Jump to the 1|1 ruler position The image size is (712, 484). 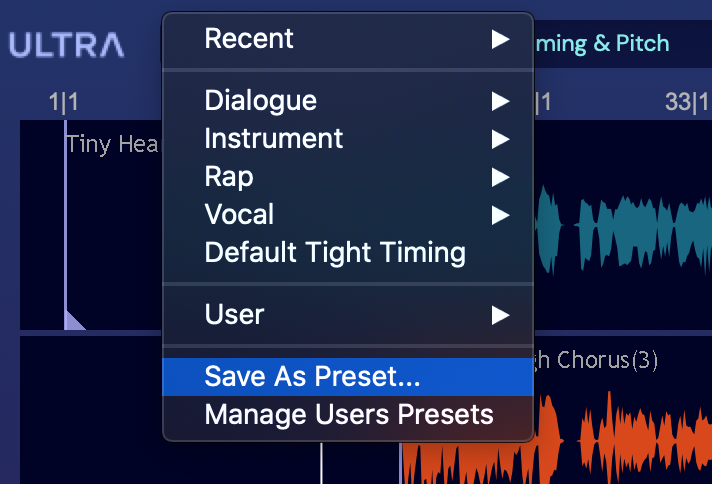pos(64,101)
